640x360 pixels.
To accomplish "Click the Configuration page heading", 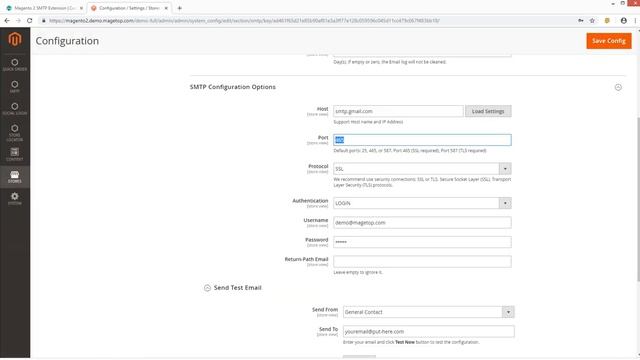I will (x=67, y=41).
